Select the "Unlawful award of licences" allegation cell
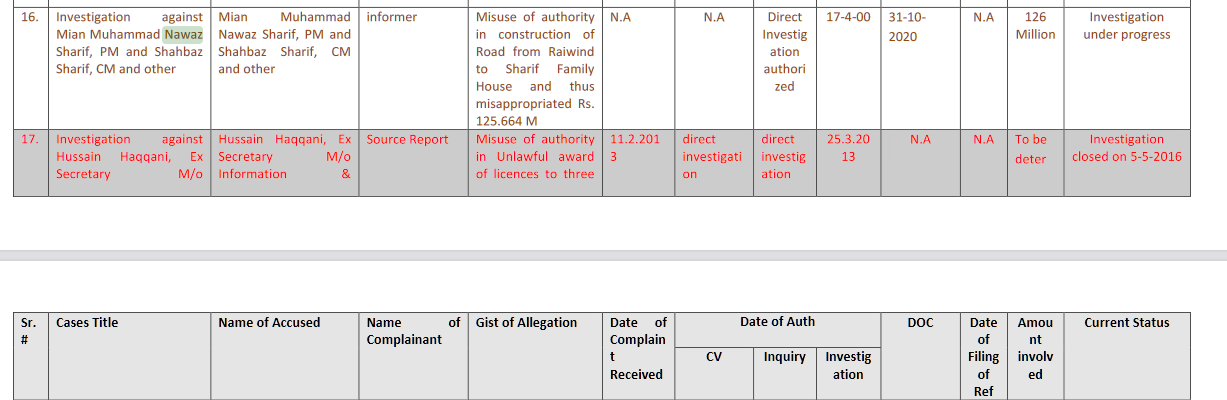This screenshot has height=400, width=1227. click(535, 162)
